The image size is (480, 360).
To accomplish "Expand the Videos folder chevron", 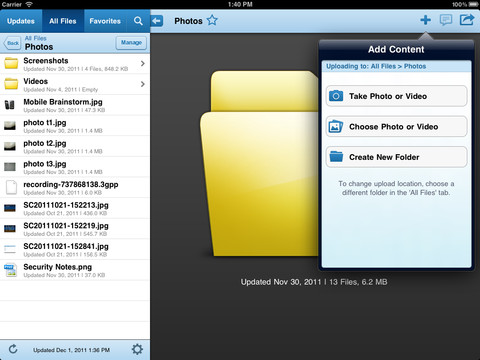I will 143,84.
